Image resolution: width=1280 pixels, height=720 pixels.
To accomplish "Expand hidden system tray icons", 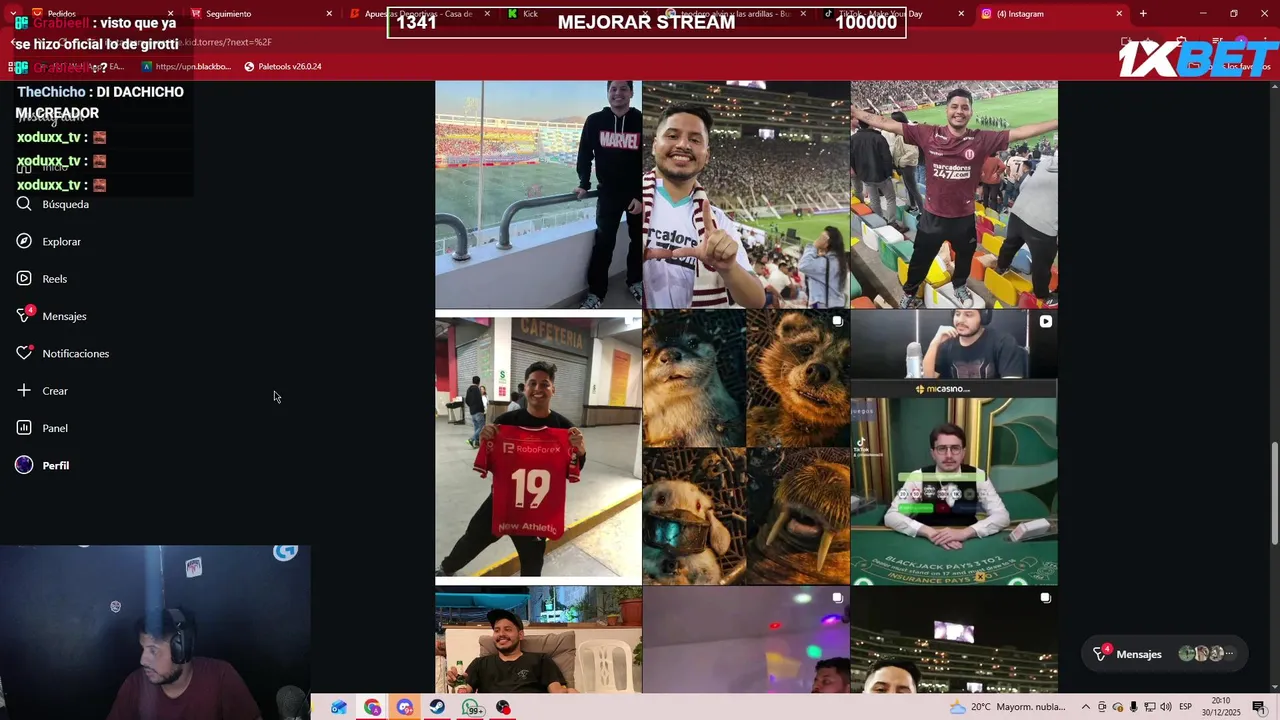I will click(x=1085, y=707).
